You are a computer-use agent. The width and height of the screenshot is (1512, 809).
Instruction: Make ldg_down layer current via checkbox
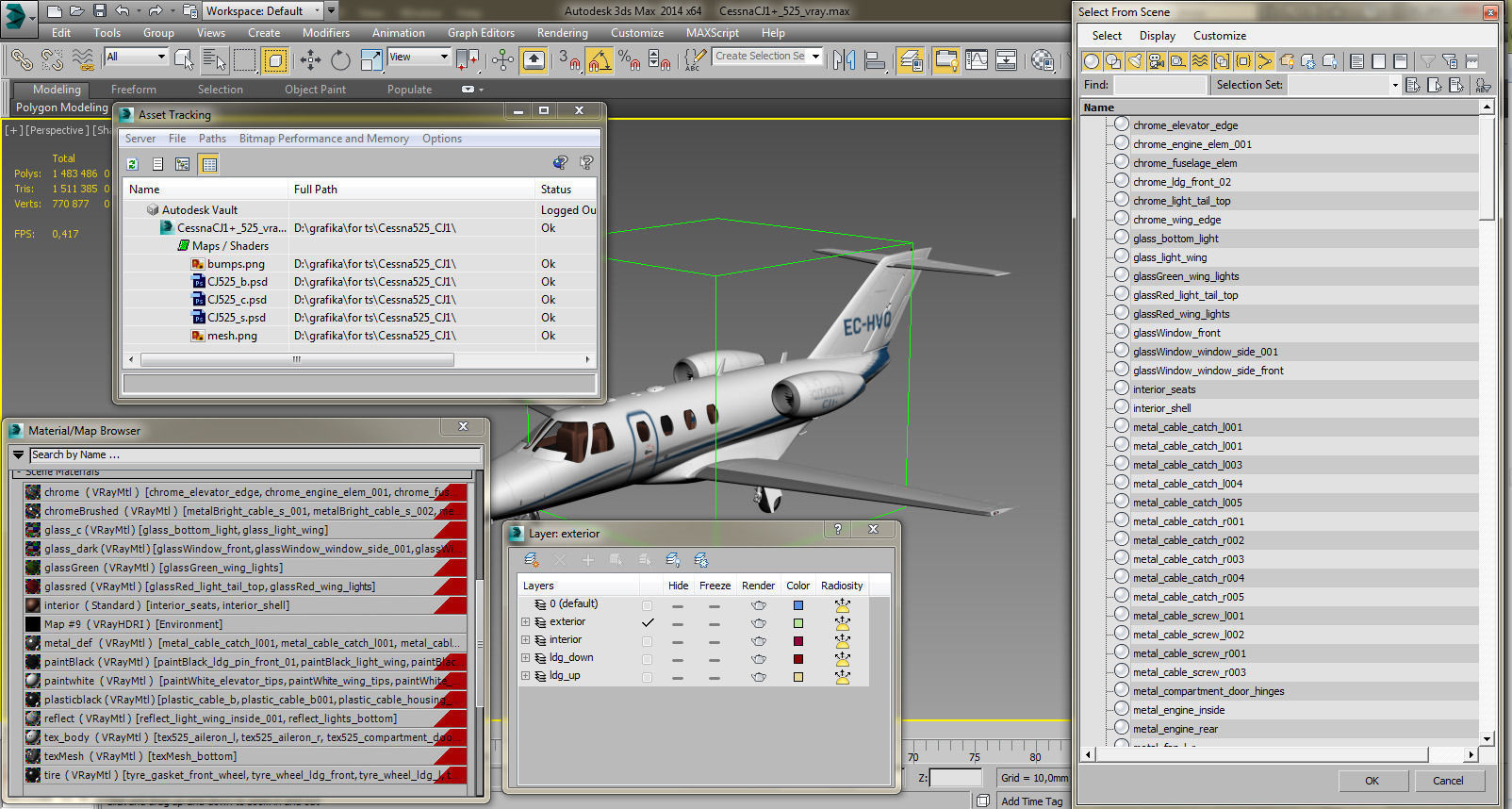click(x=647, y=658)
